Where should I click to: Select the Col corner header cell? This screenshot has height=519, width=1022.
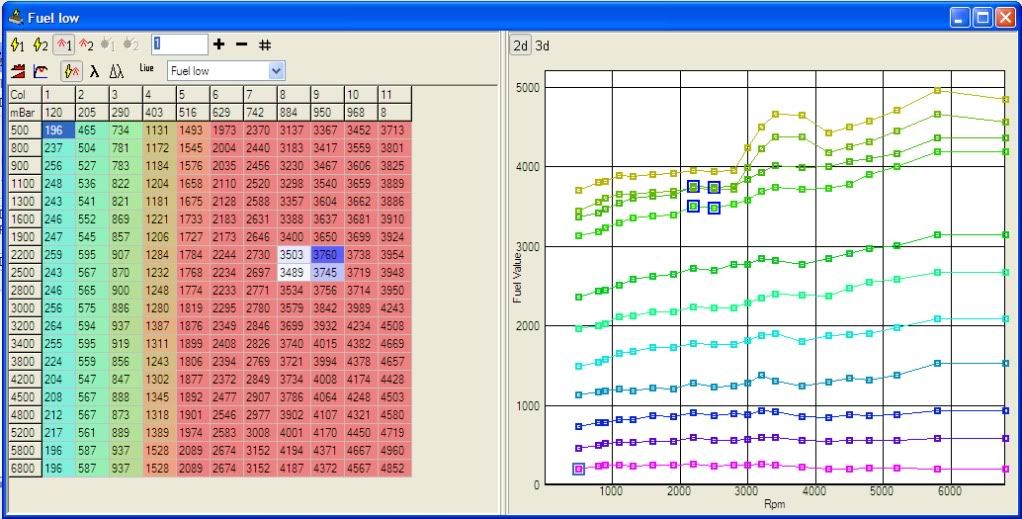pos(24,94)
